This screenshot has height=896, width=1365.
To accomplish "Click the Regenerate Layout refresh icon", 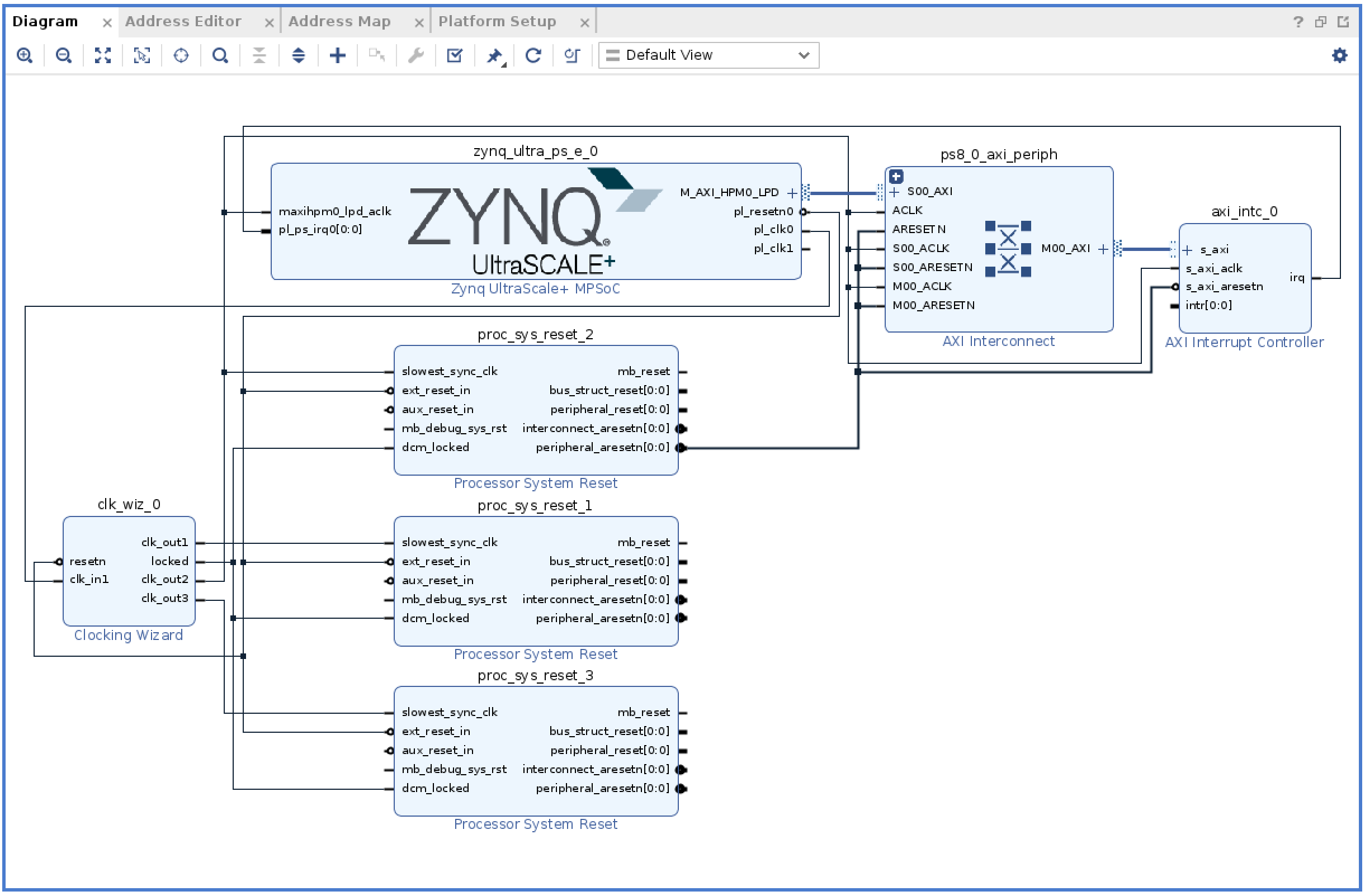I will [x=533, y=55].
